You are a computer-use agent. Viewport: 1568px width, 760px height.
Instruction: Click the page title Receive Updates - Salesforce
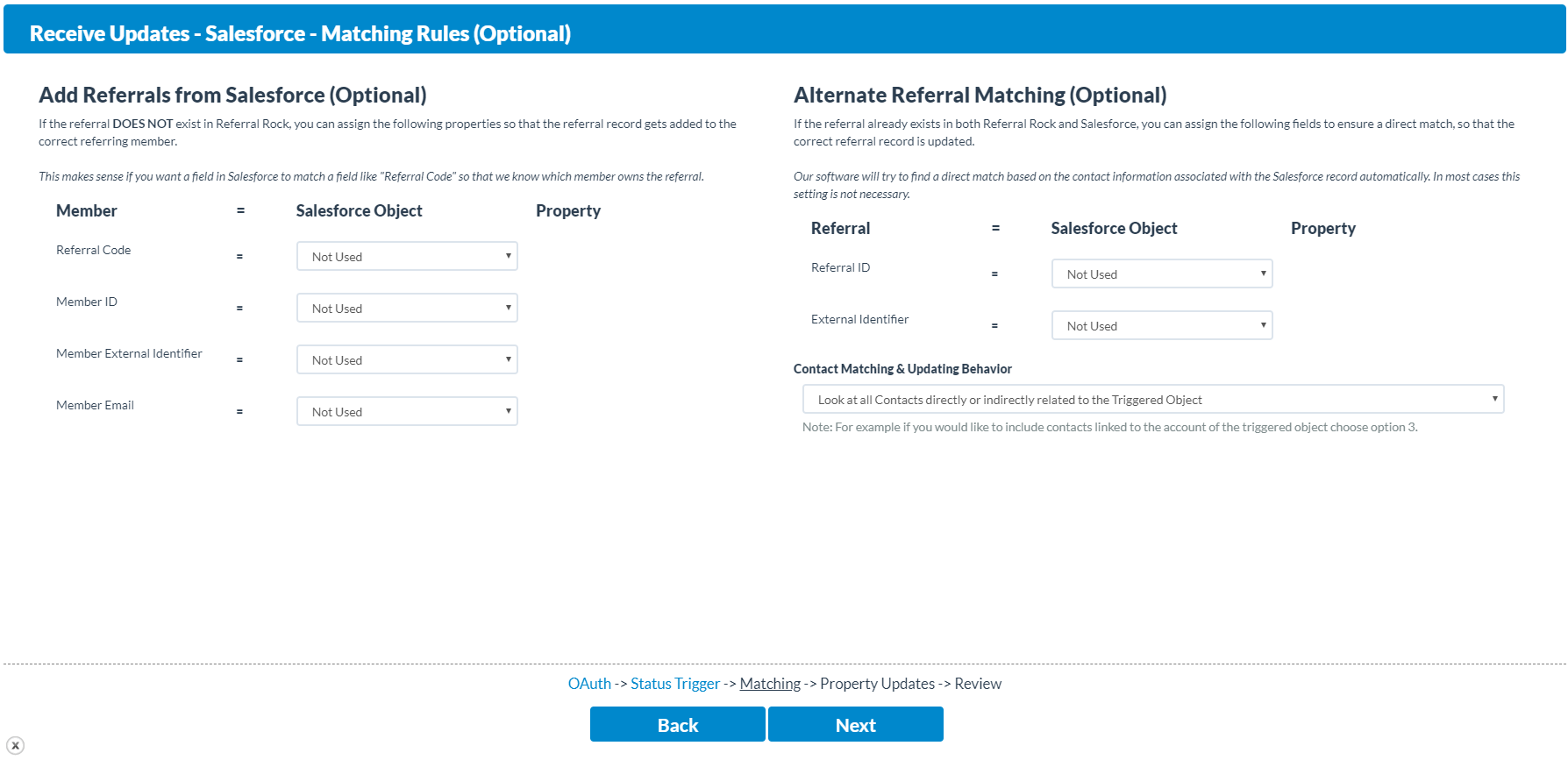tap(300, 33)
